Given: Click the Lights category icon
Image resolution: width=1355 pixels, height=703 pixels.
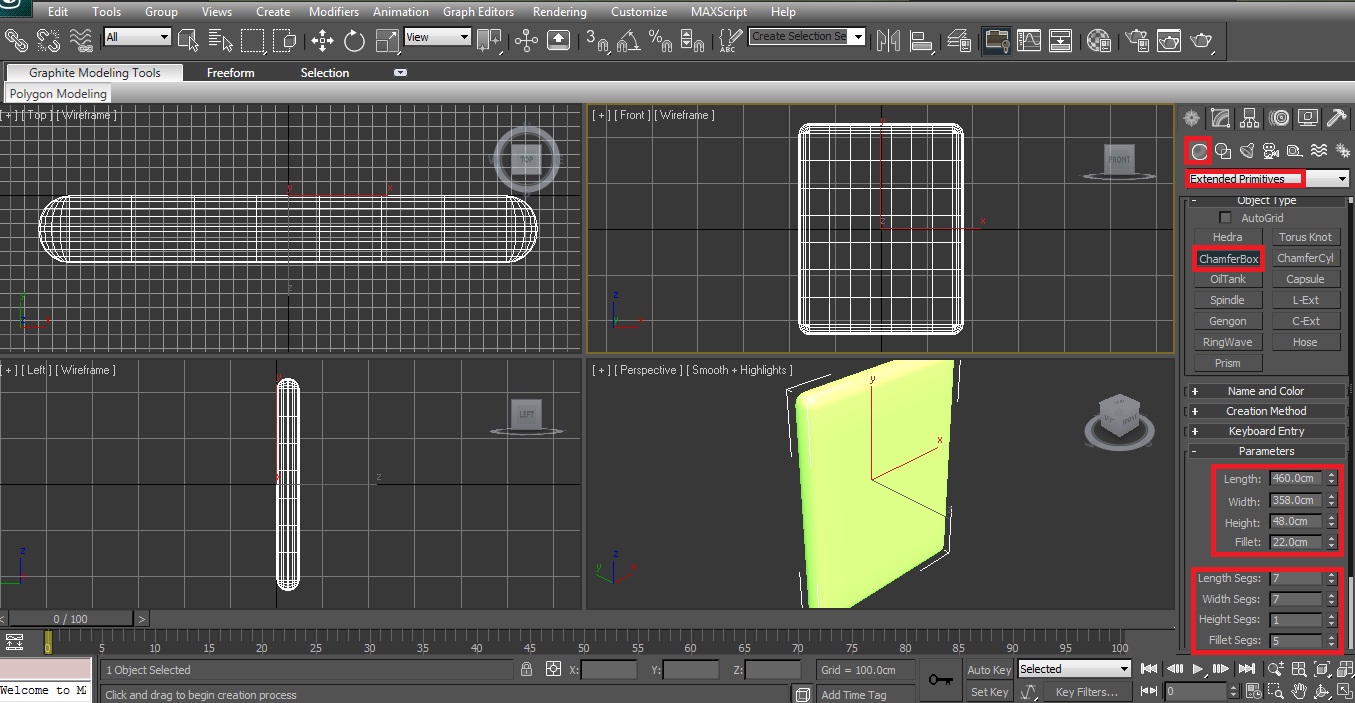Looking at the screenshot, I should click(1246, 151).
